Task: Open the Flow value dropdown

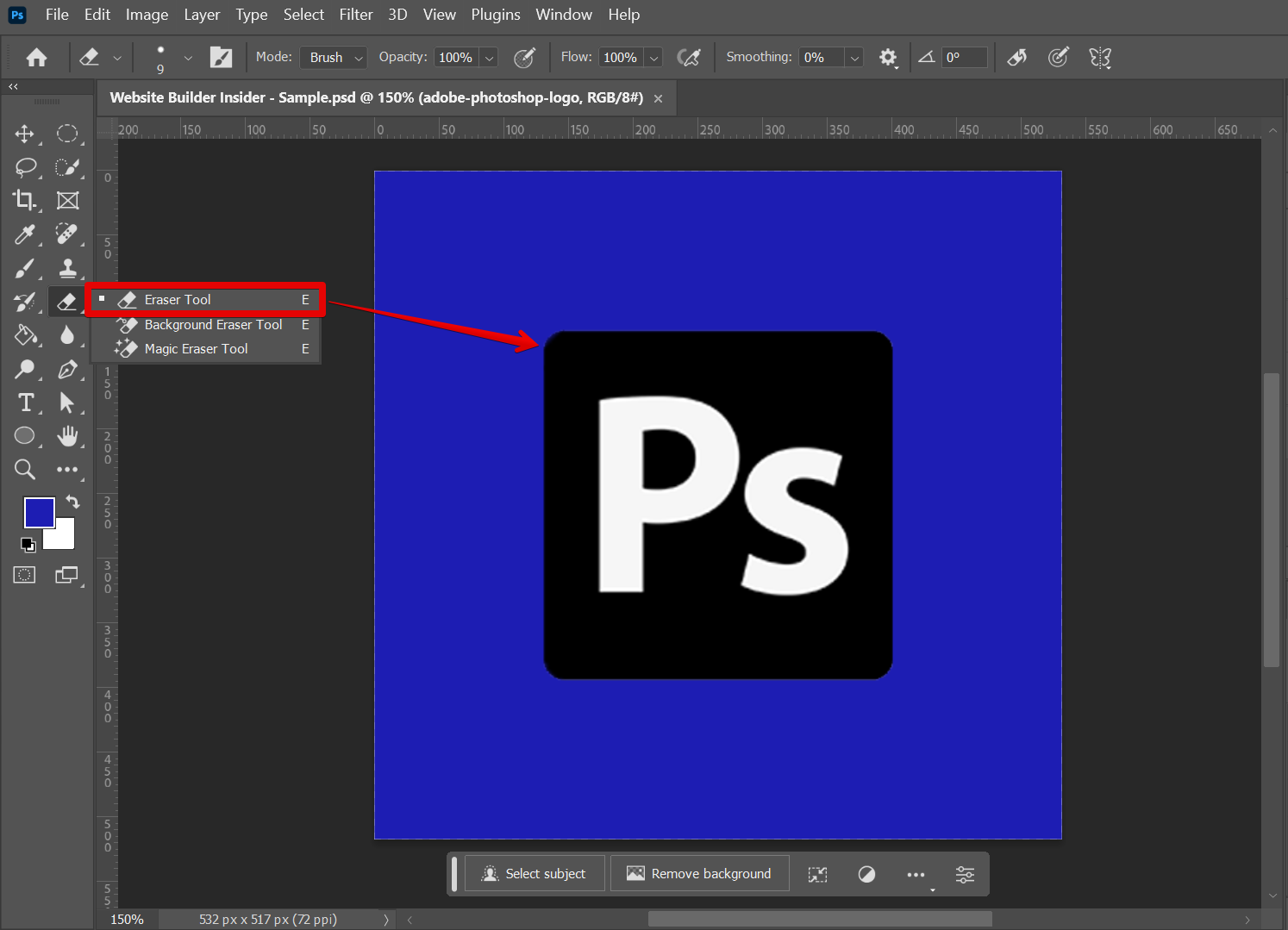Action: tap(653, 57)
